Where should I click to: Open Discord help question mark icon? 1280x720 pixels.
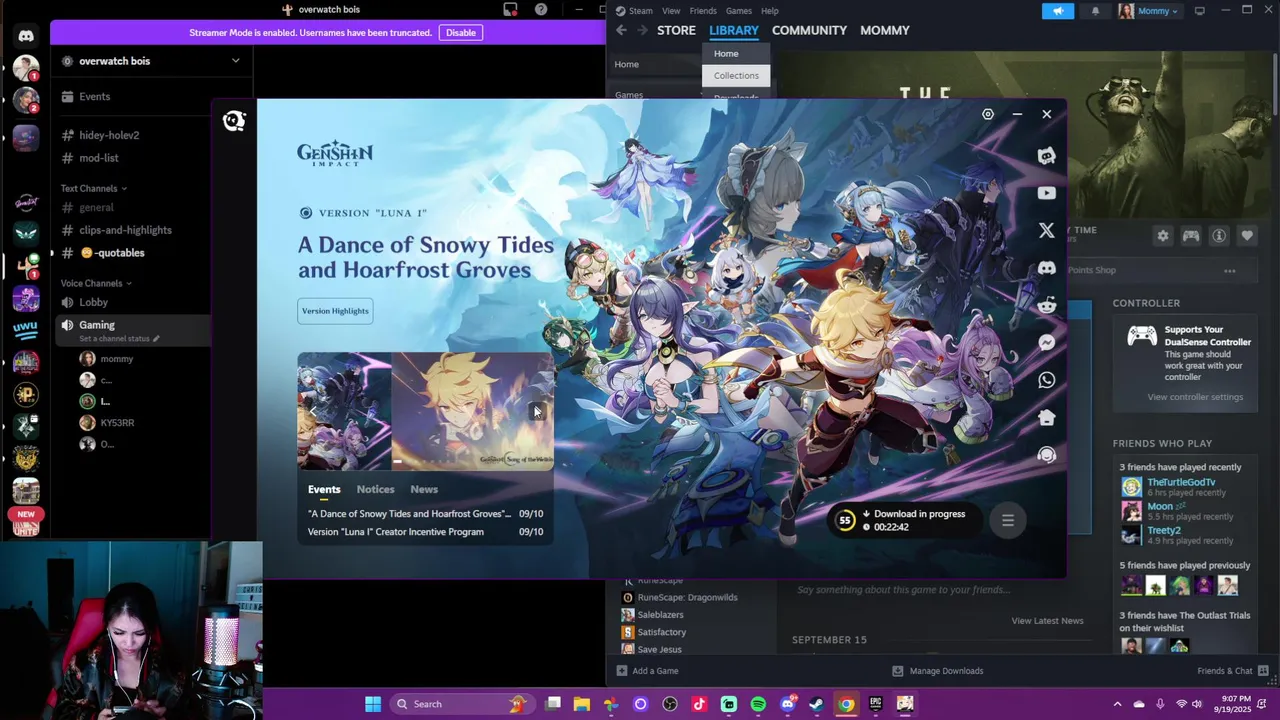[x=541, y=10]
